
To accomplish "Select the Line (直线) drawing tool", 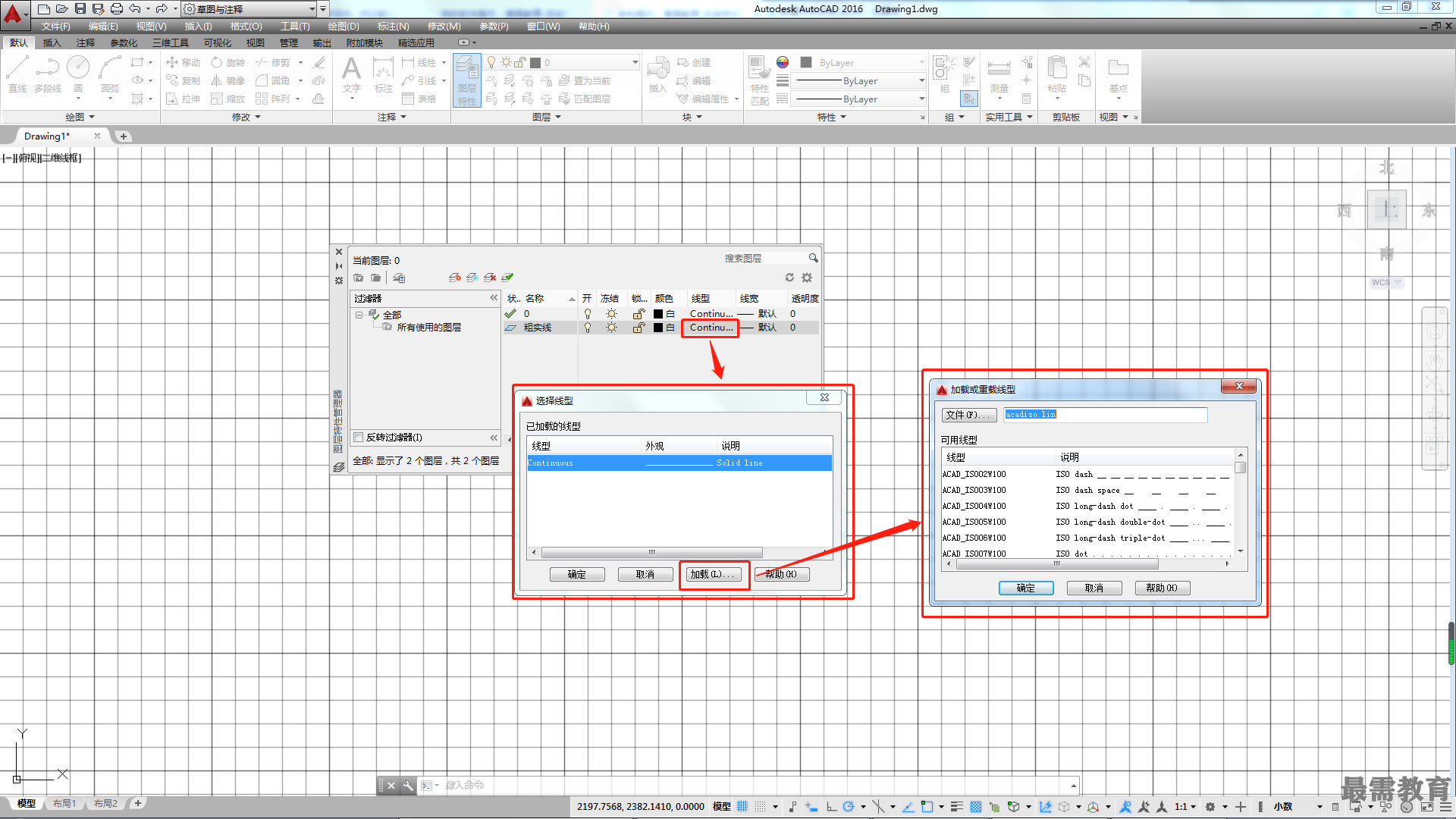I will (x=17, y=74).
